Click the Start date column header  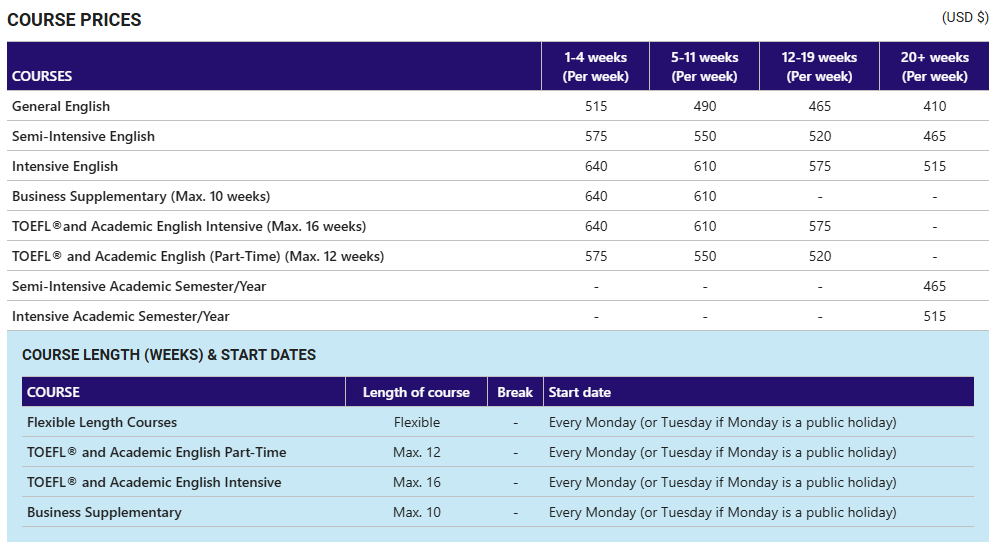(x=579, y=392)
